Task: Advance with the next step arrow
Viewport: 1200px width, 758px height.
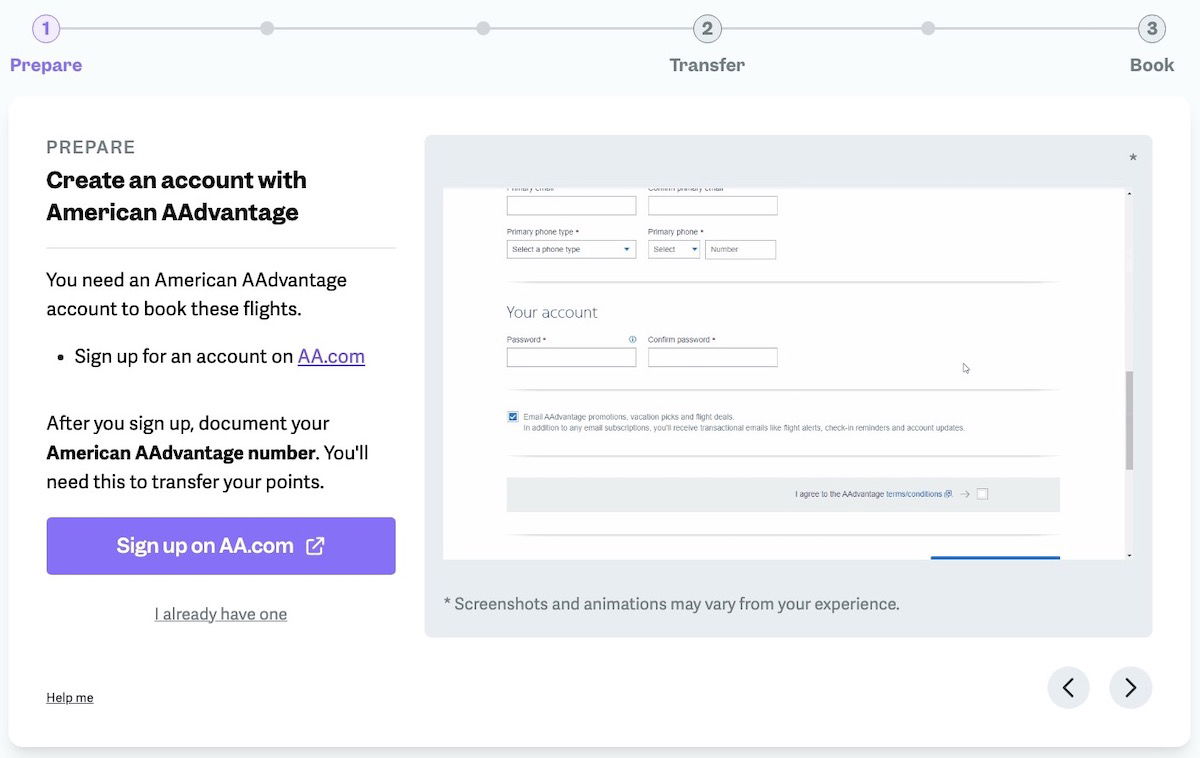Action: pos(1130,687)
